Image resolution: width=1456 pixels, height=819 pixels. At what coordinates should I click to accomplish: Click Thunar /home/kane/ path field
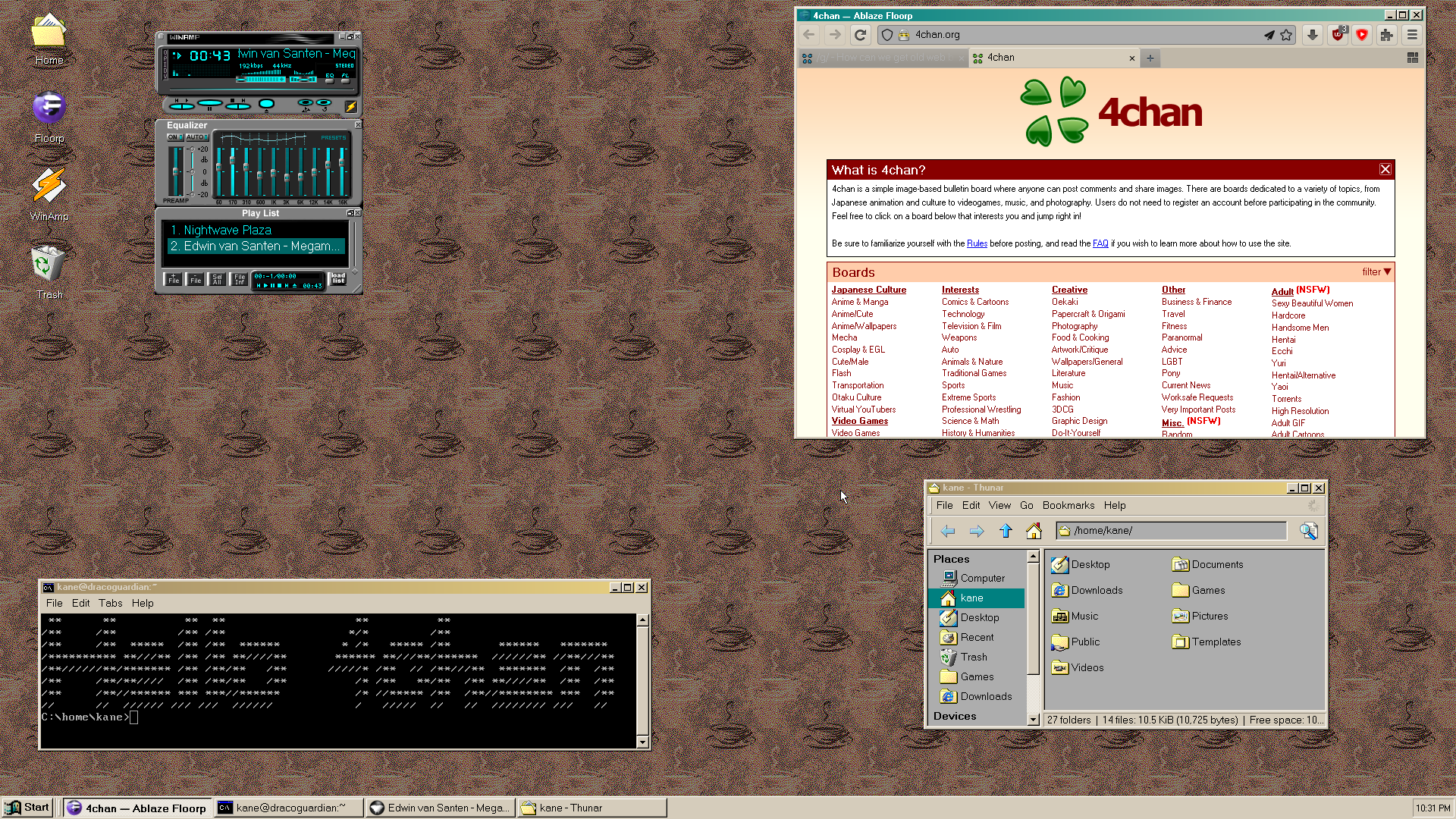[1171, 531]
